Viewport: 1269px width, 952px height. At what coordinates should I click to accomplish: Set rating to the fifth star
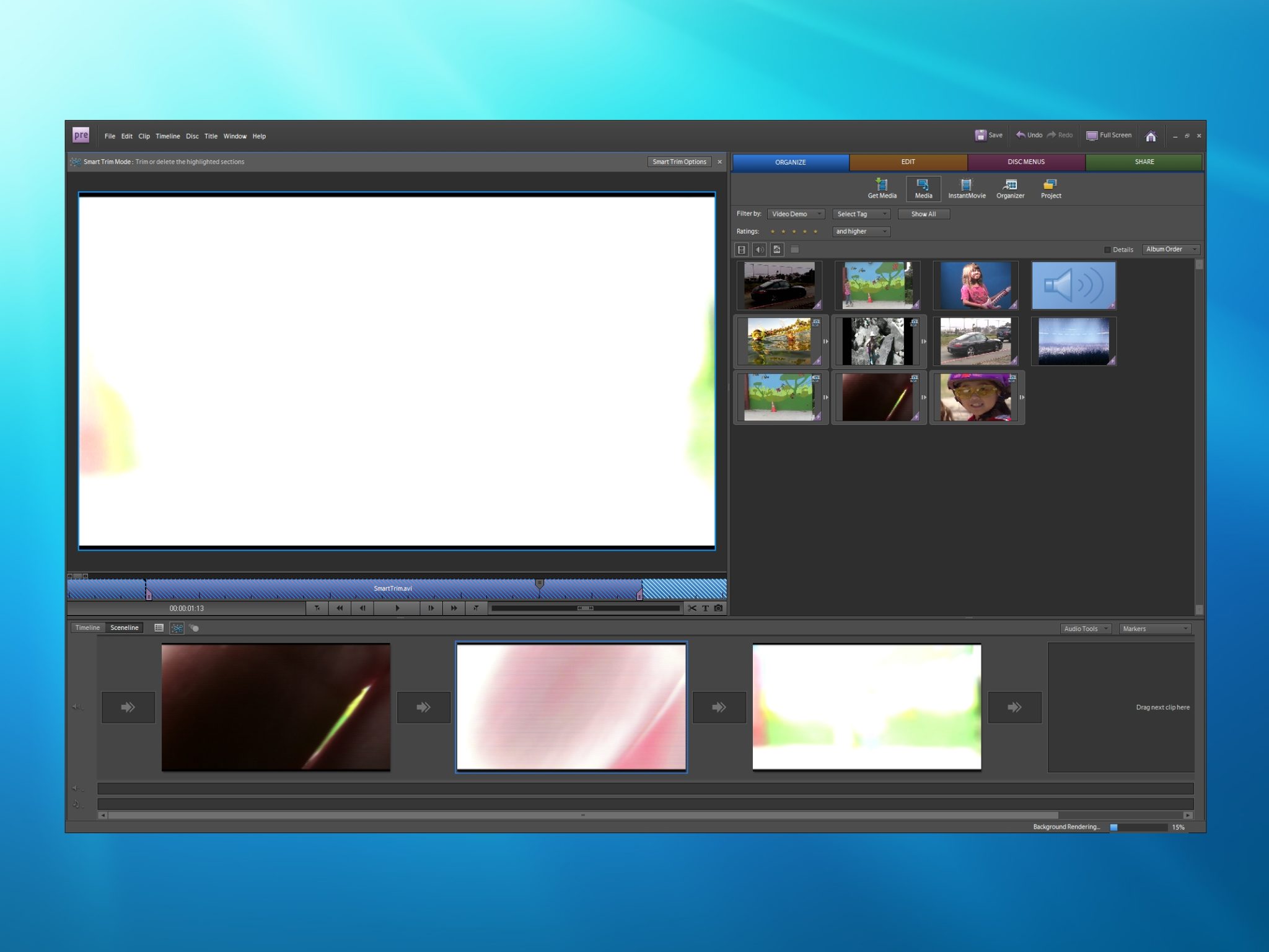[x=815, y=232]
